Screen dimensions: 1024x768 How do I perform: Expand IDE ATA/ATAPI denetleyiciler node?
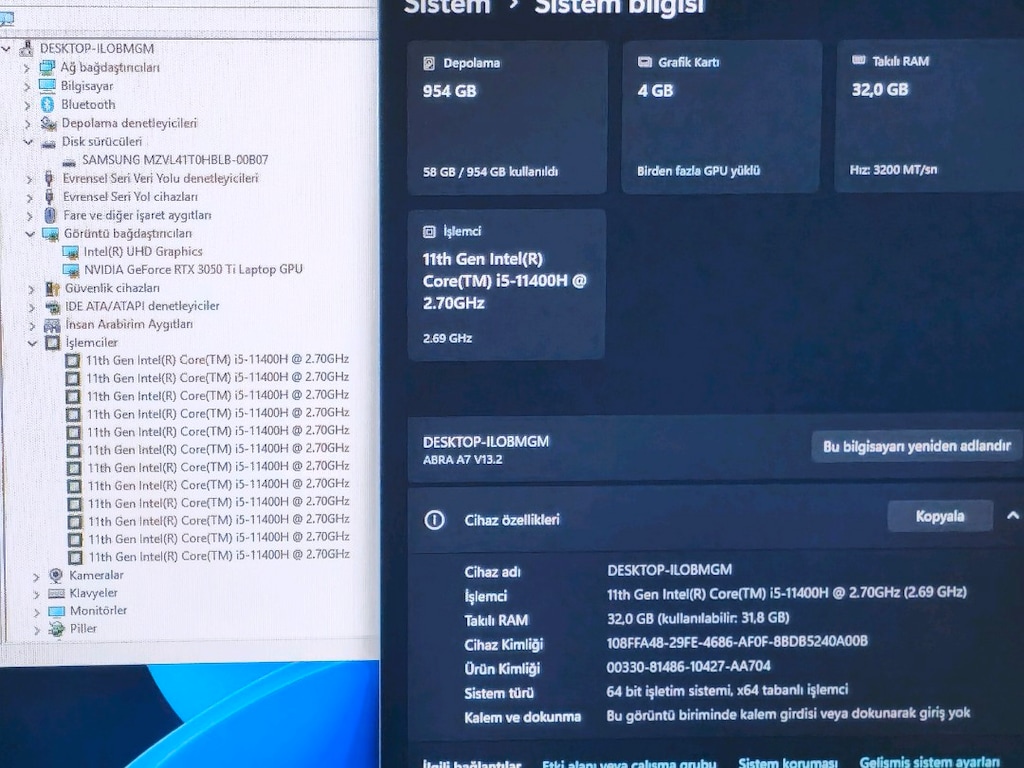tap(31, 306)
